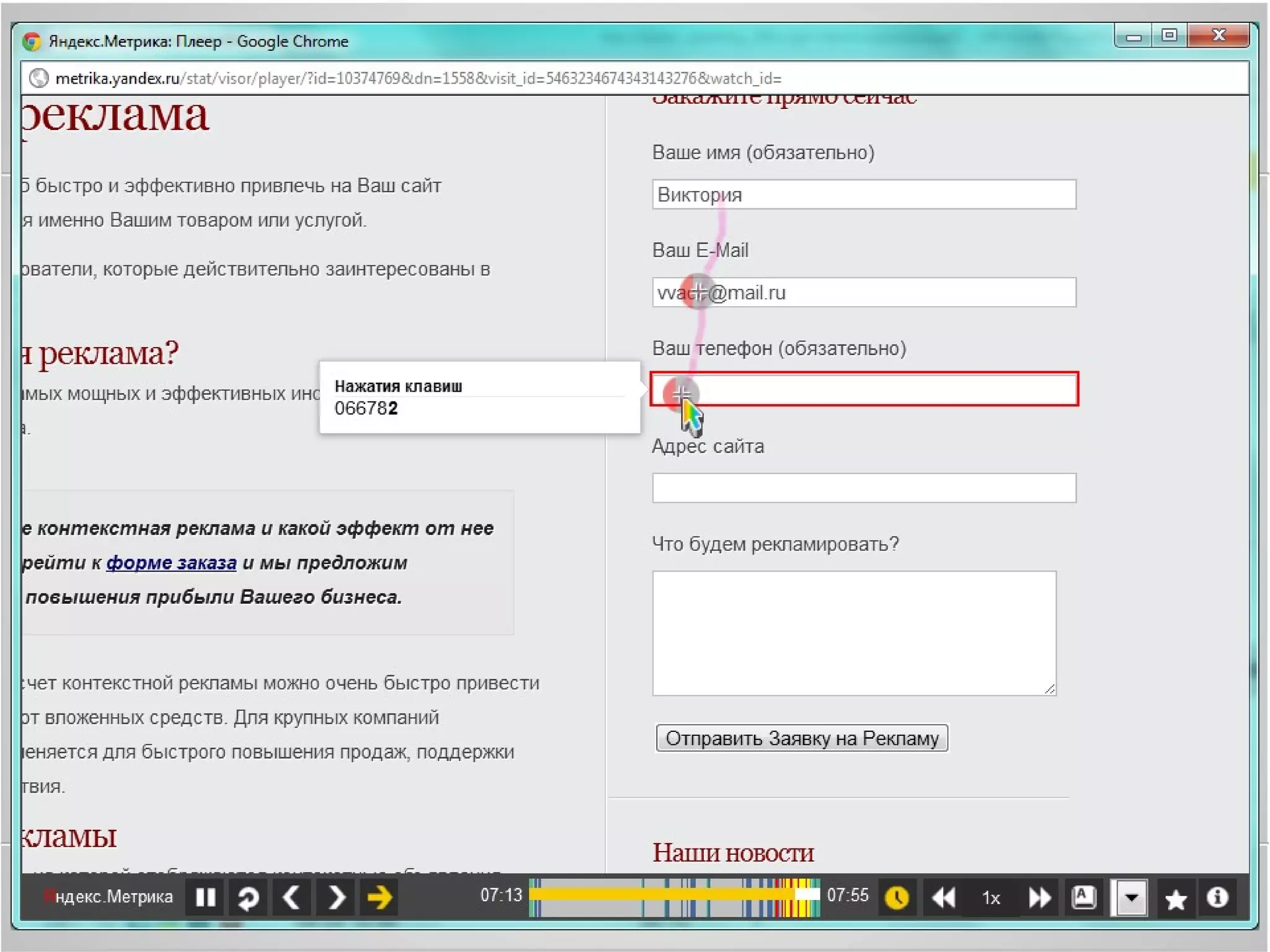Pause the session replay playback
1270x952 pixels.
tap(205, 897)
